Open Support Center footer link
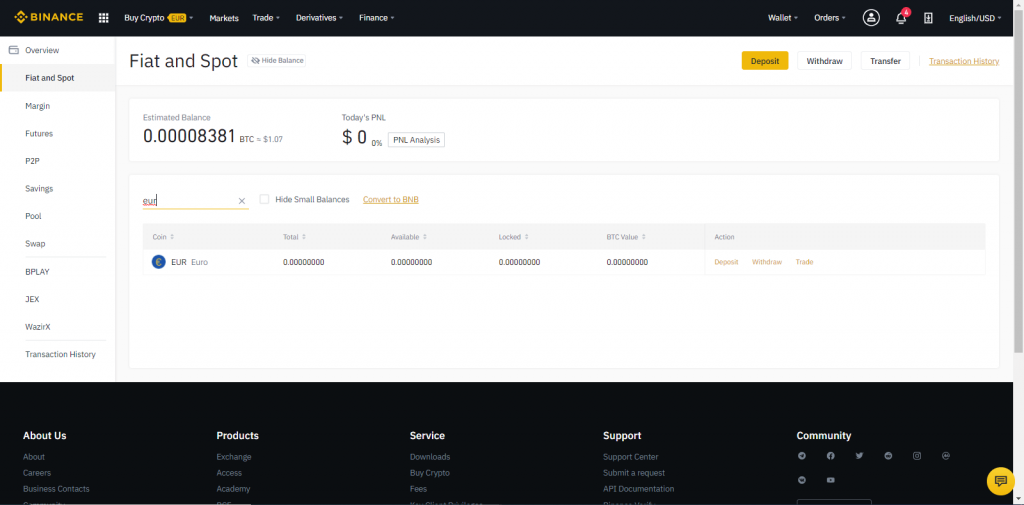This screenshot has height=505, width=1024. [x=631, y=457]
